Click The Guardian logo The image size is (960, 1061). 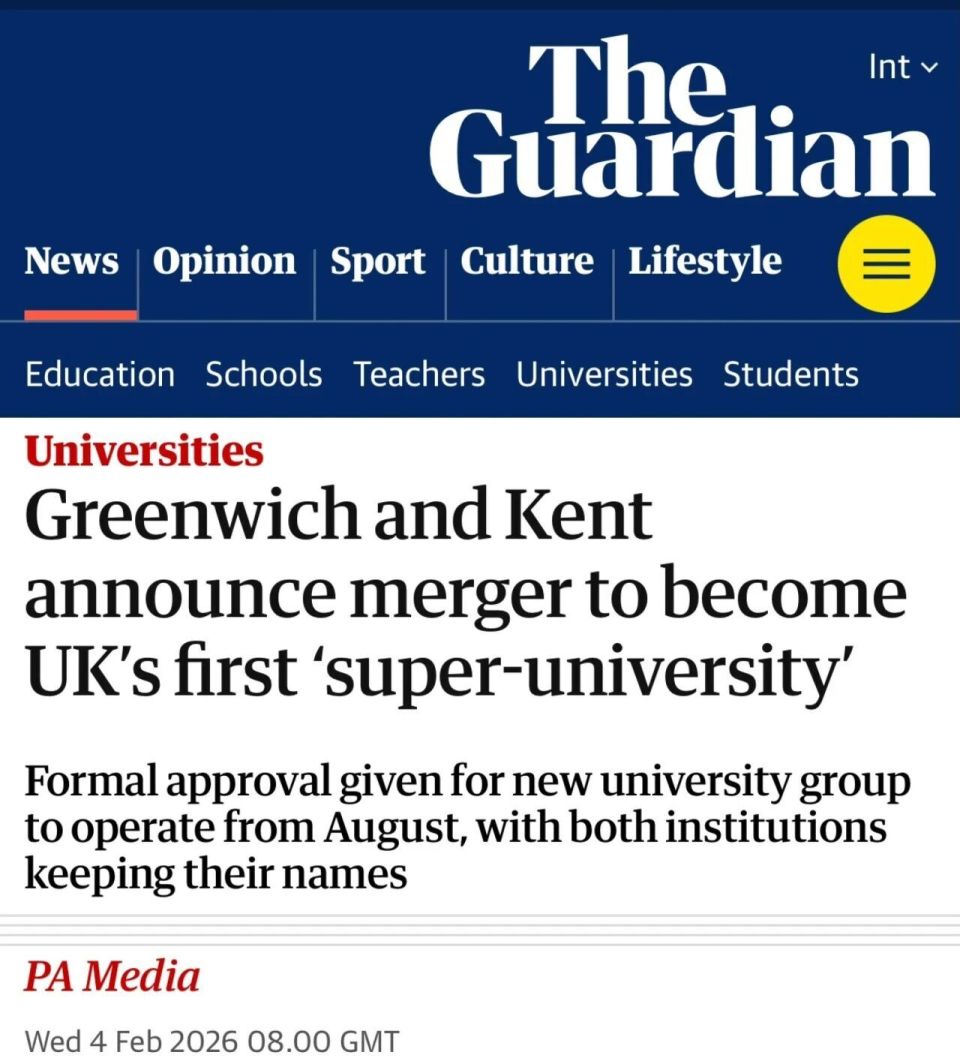[682, 120]
